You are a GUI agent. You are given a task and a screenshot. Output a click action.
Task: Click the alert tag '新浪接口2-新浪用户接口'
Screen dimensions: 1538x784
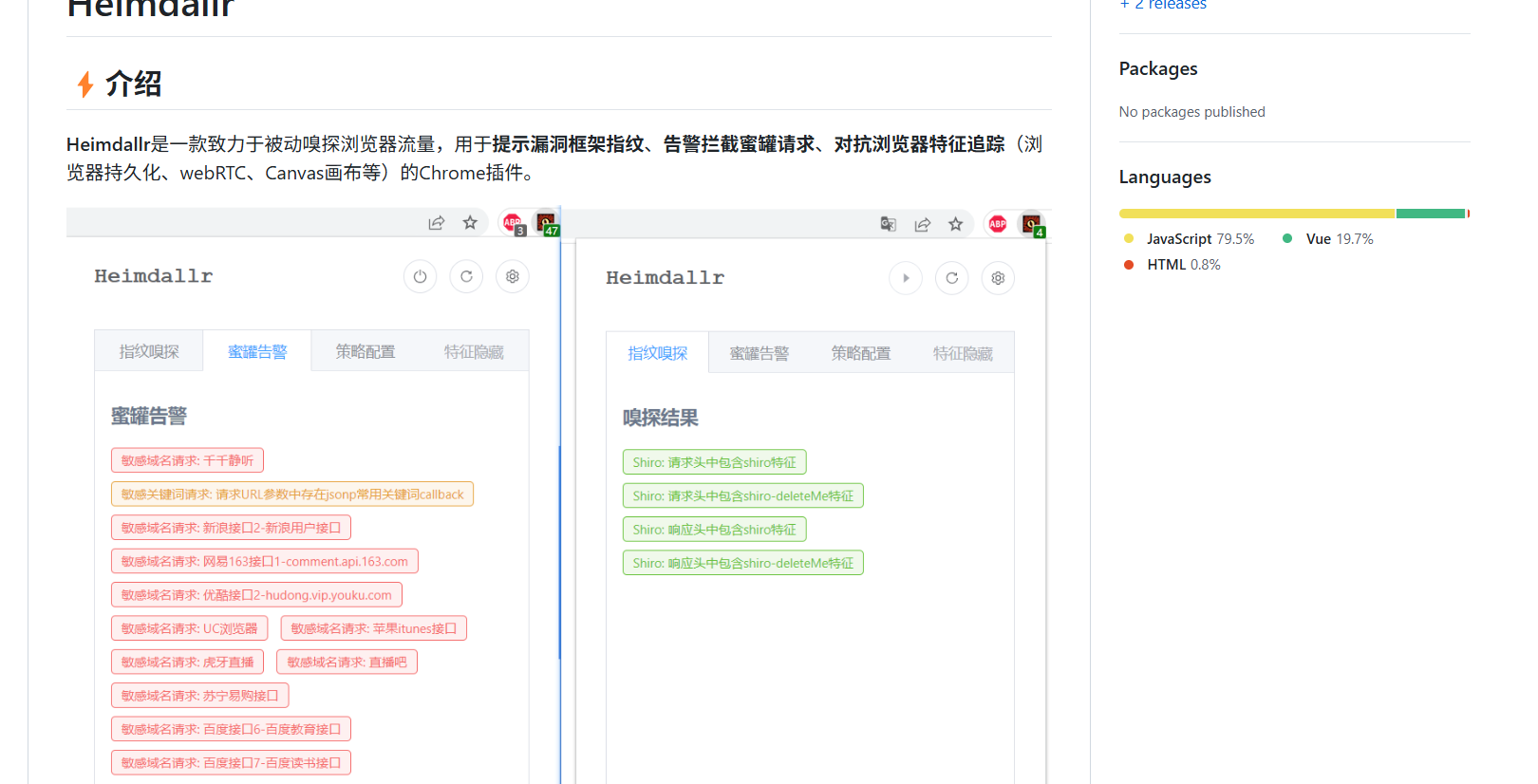(x=231, y=528)
